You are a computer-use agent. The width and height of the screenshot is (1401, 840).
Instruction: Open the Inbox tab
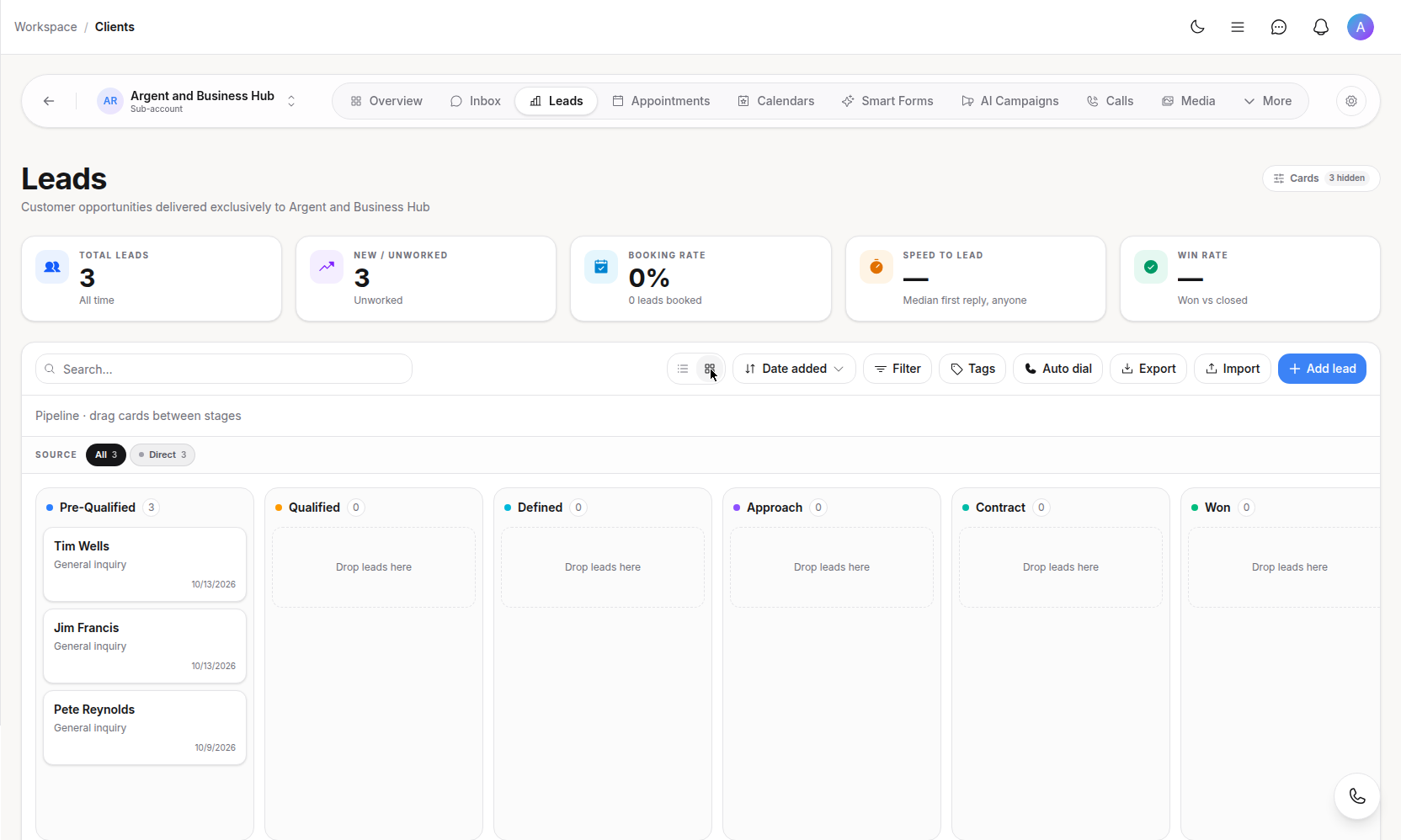(x=476, y=101)
